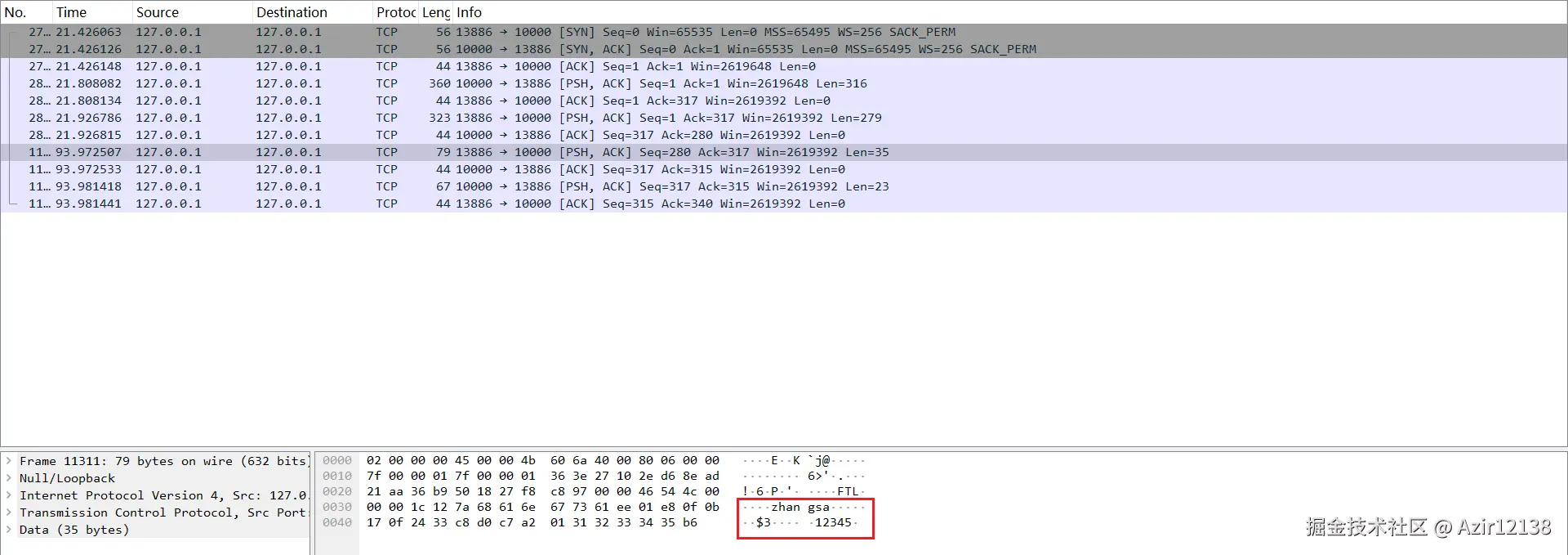1568x555 pixels.
Task: Expand the Transmission Control Protocol node
Action: click(x=9, y=512)
